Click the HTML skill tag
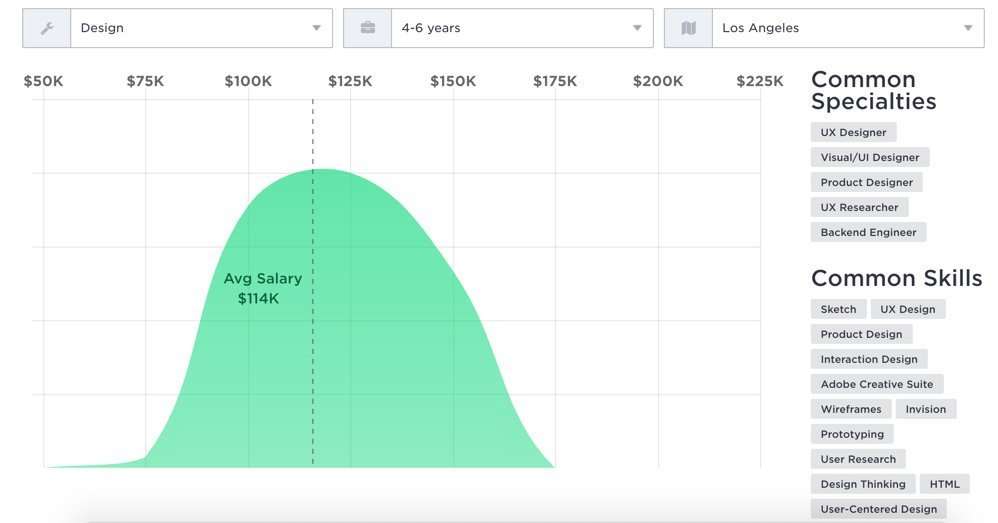The image size is (998, 523). pyautogui.click(x=945, y=484)
